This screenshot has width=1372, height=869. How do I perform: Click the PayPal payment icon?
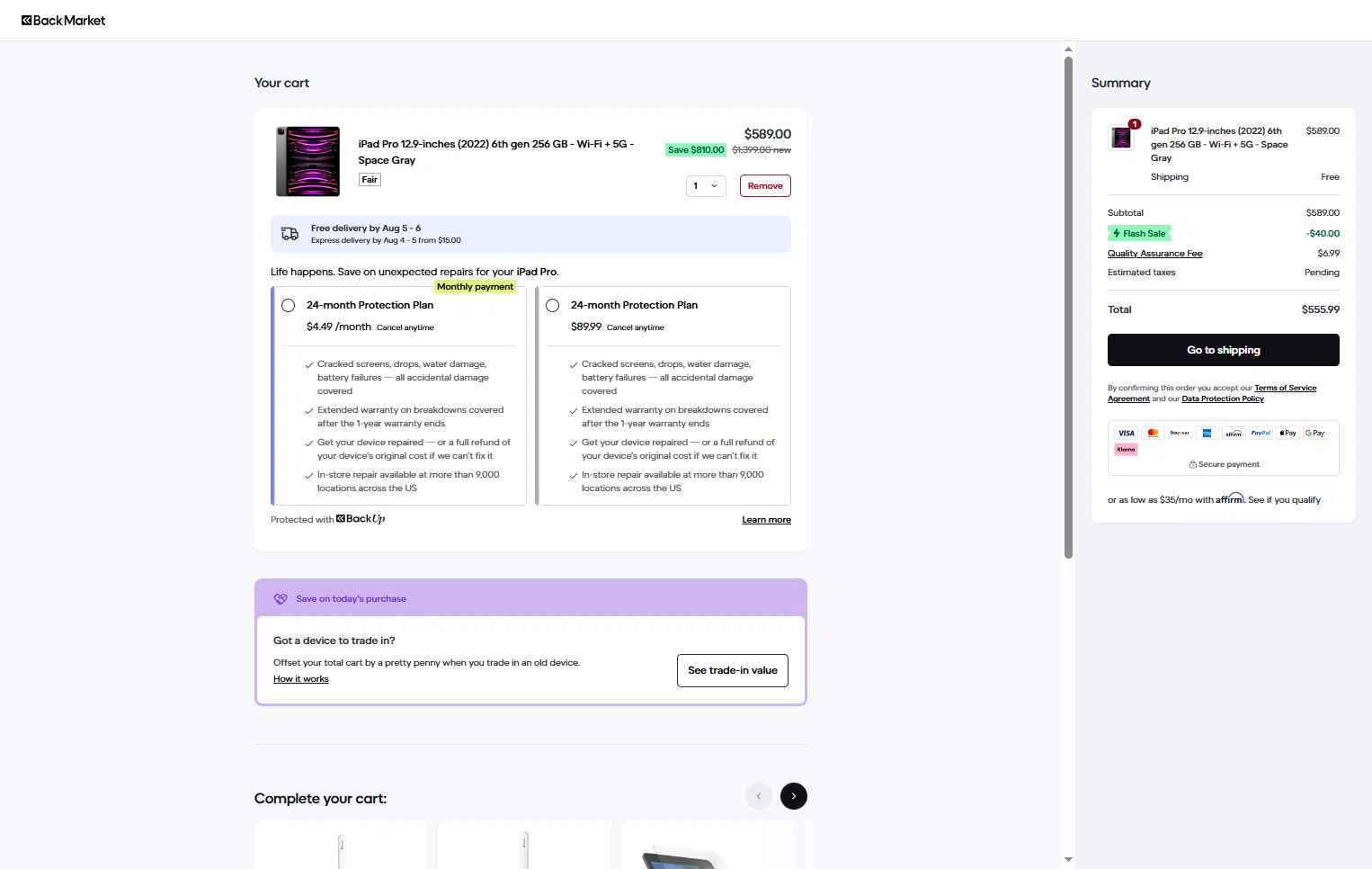tap(1261, 433)
